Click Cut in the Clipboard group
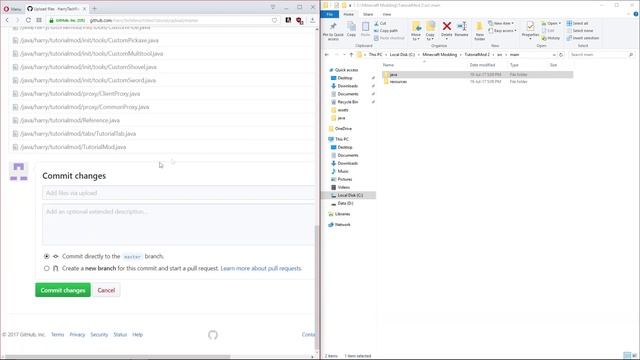 point(380,23)
